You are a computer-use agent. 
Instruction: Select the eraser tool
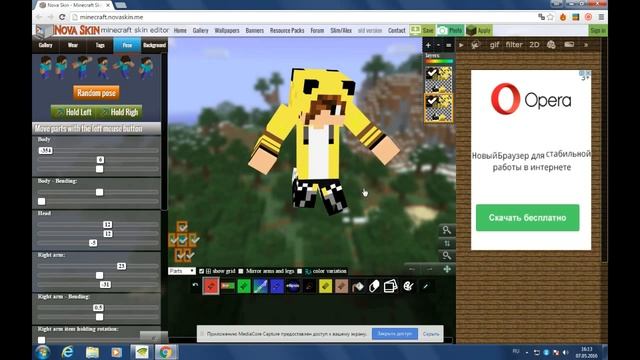[x=374, y=287]
